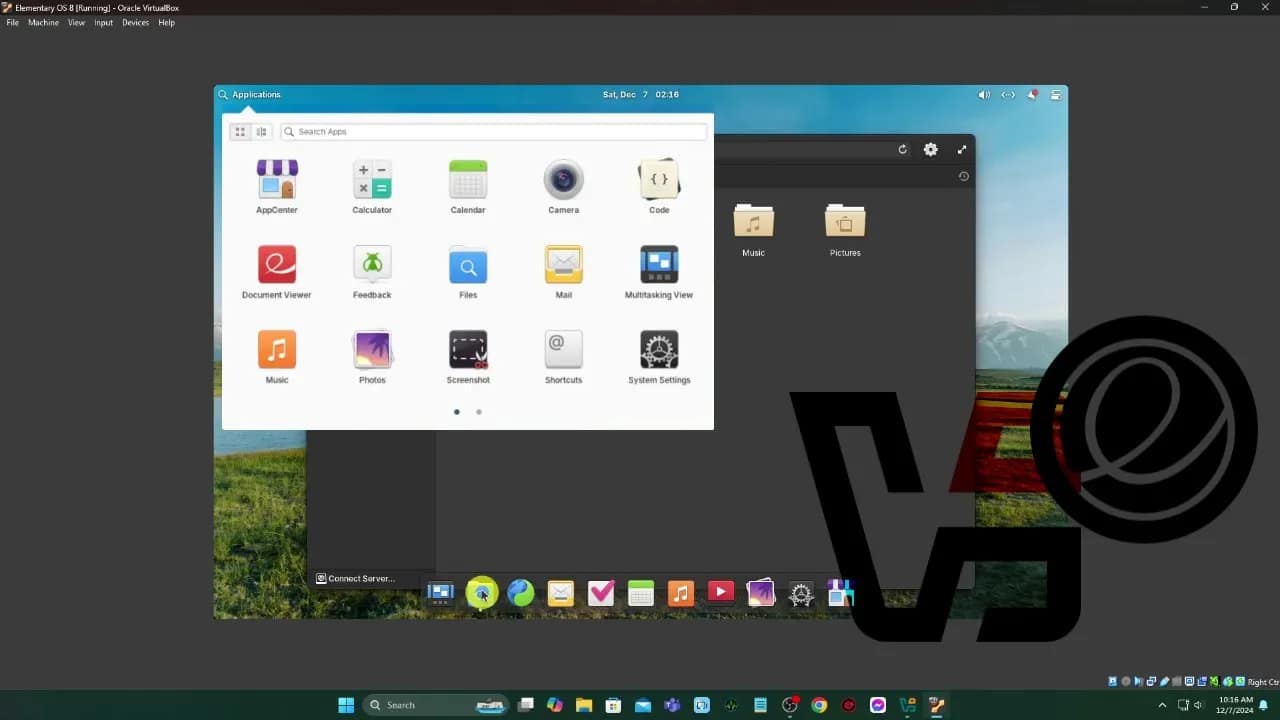
Task: Switch launcher to category list view
Action: [x=262, y=132]
